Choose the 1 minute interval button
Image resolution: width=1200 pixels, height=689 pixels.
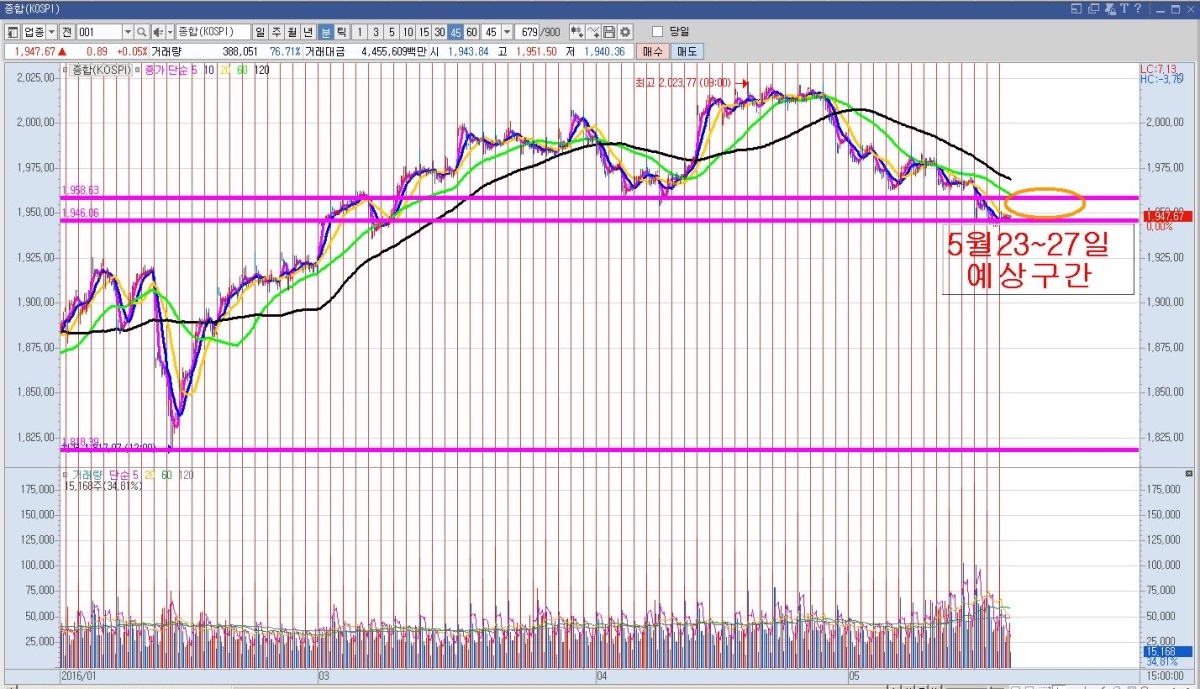tap(361, 32)
